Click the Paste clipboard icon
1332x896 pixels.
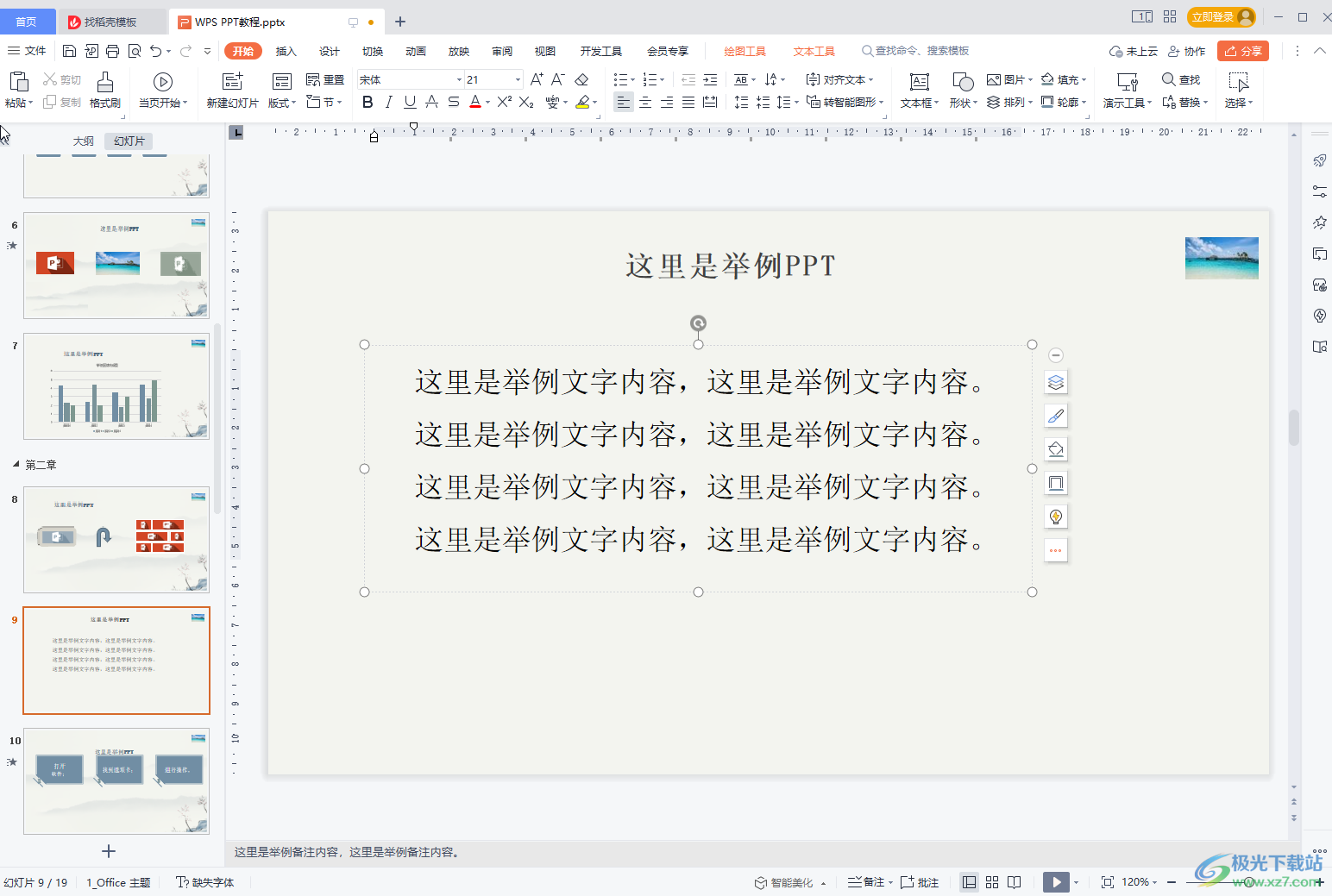pyautogui.click(x=19, y=82)
